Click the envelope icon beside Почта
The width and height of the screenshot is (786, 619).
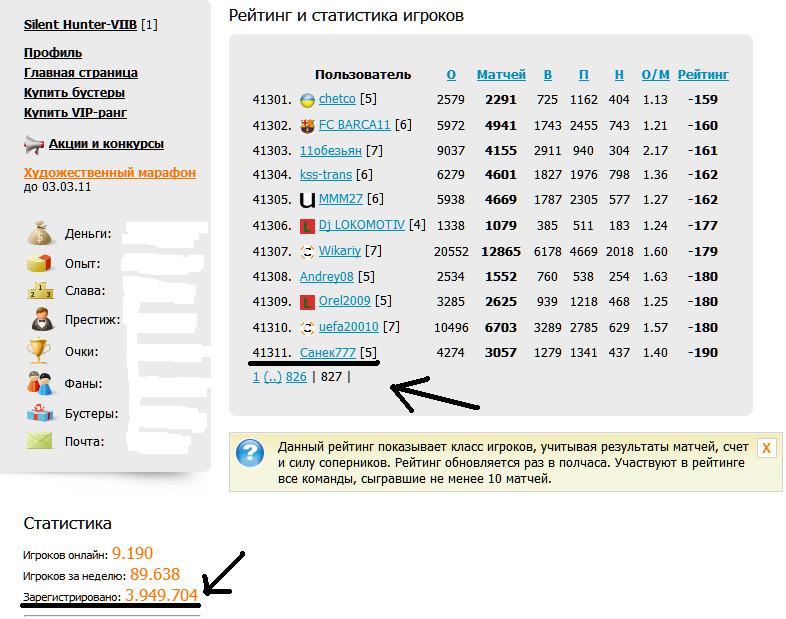pos(39,440)
